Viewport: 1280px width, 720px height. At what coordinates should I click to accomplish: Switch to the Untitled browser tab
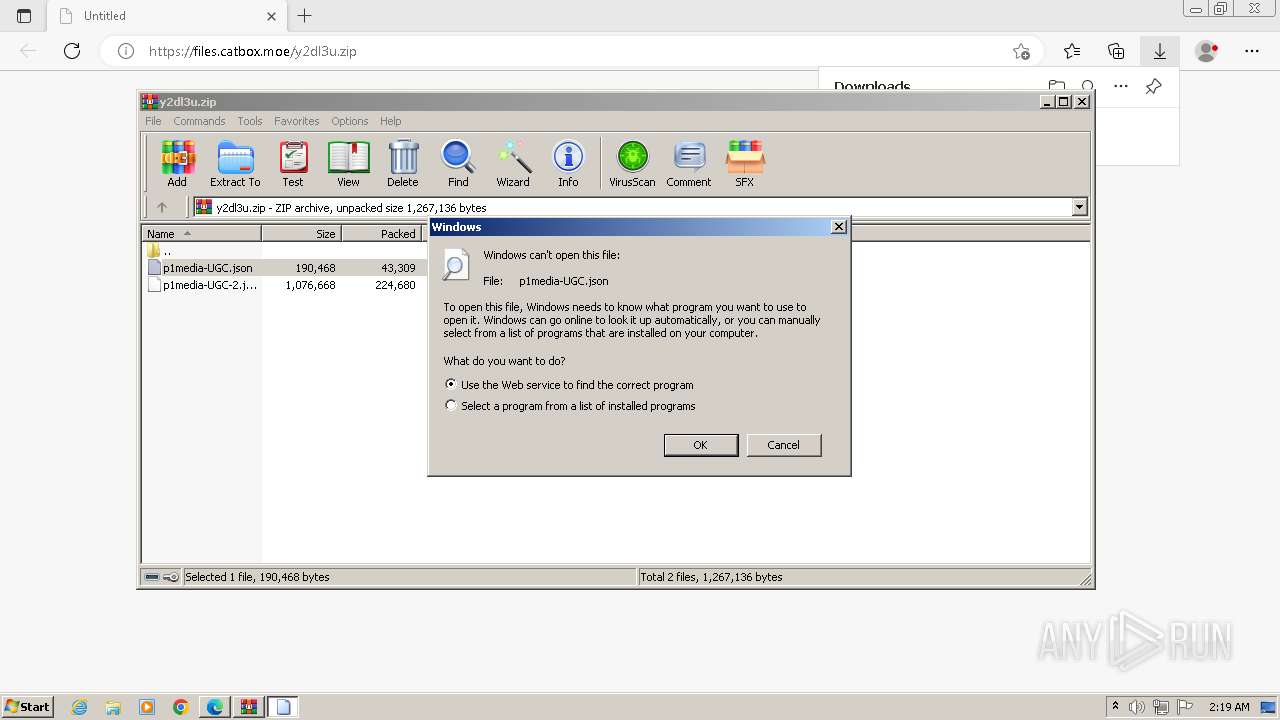(168, 16)
